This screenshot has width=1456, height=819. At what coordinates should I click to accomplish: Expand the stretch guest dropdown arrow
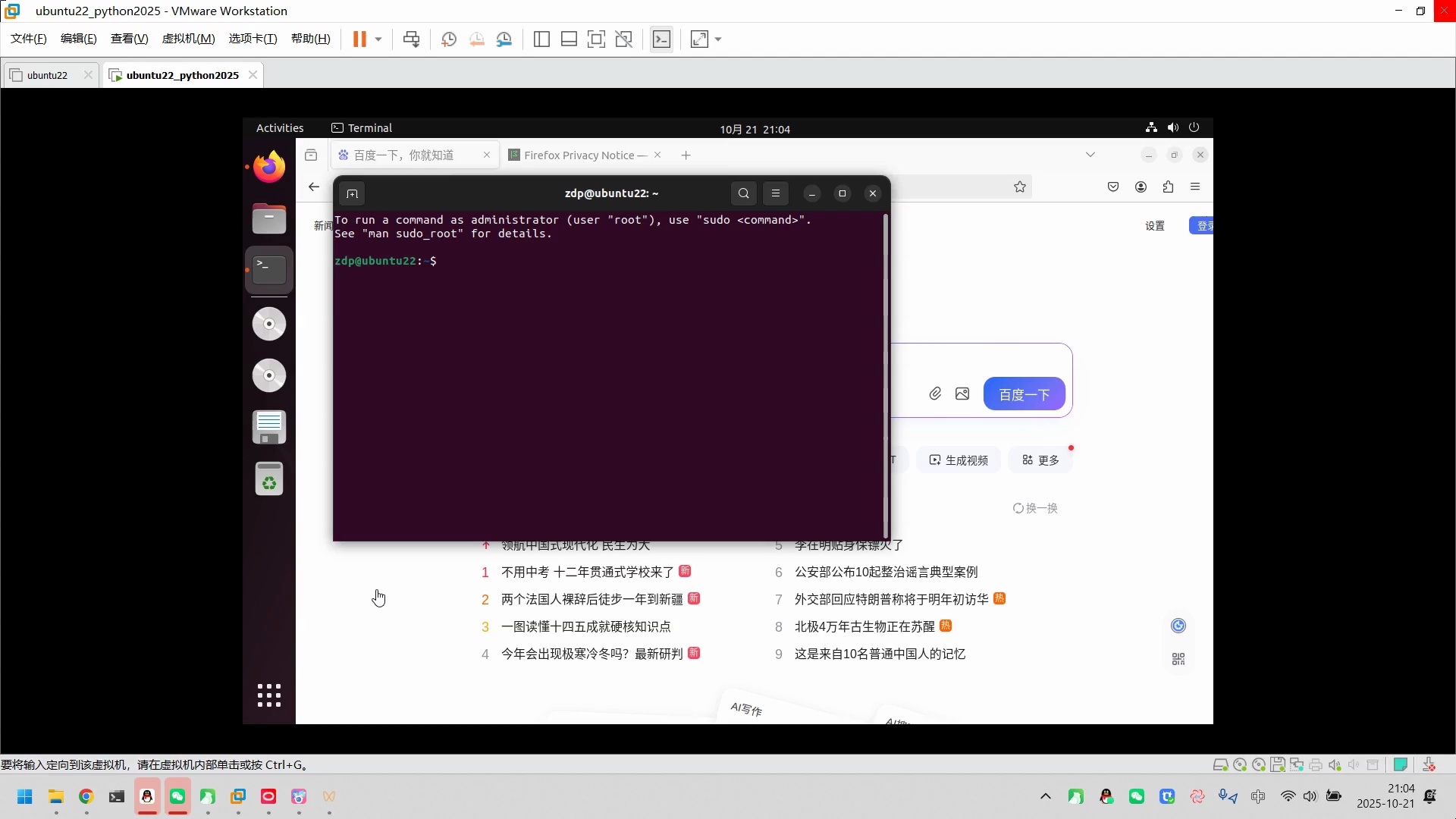(x=718, y=39)
